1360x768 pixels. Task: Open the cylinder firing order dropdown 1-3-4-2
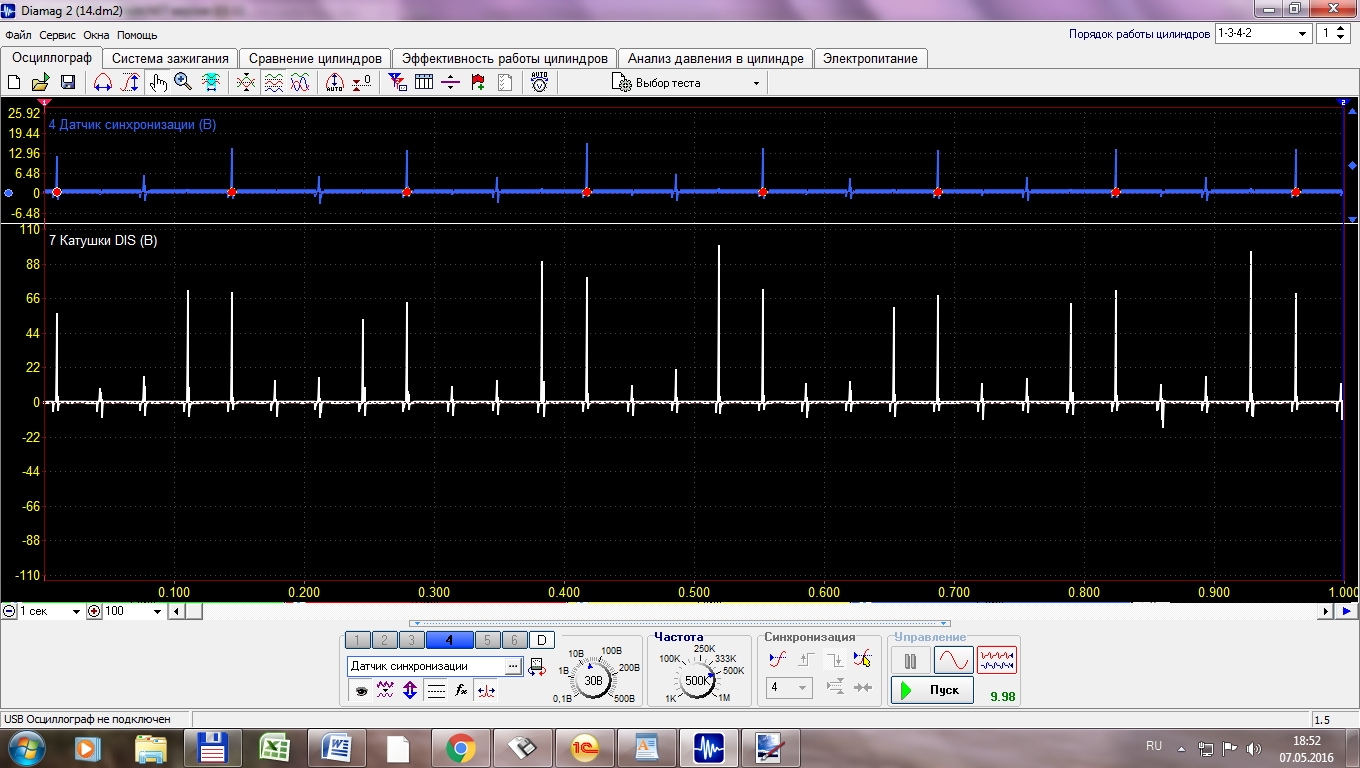[1263, 33]
